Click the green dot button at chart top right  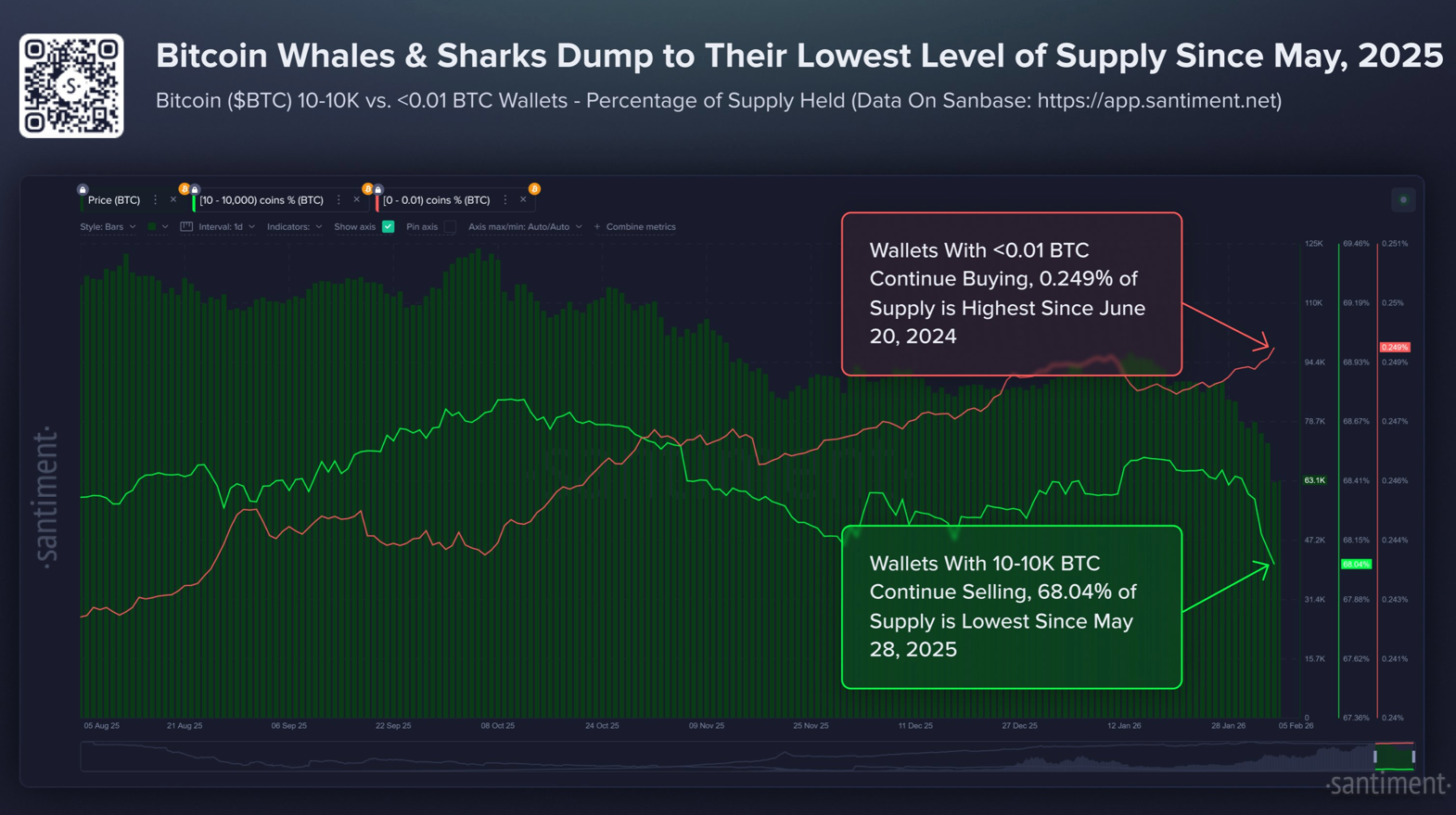[x=1403, y=199]
